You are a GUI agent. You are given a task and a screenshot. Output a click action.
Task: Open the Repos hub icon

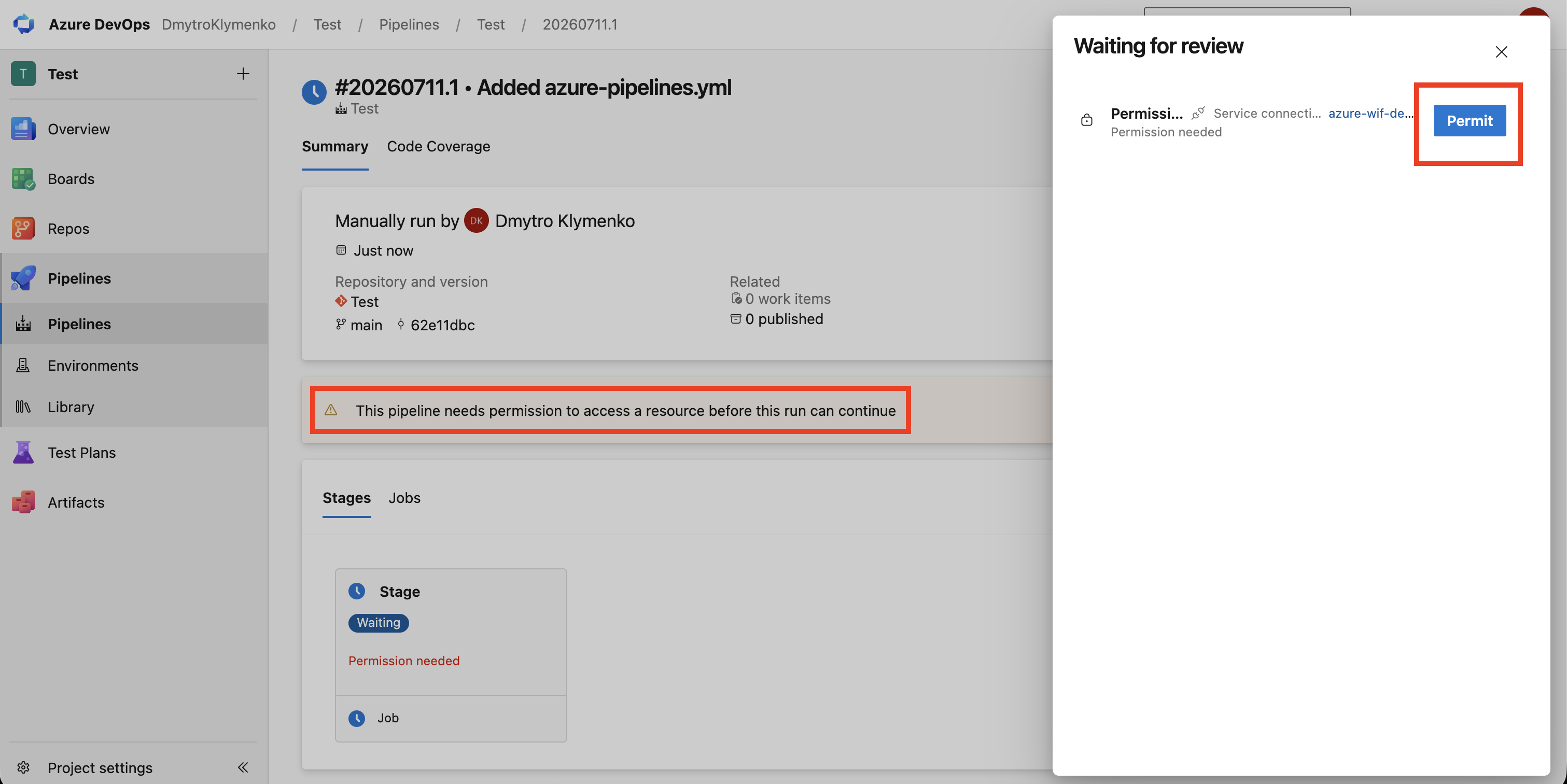pos(23,229)
